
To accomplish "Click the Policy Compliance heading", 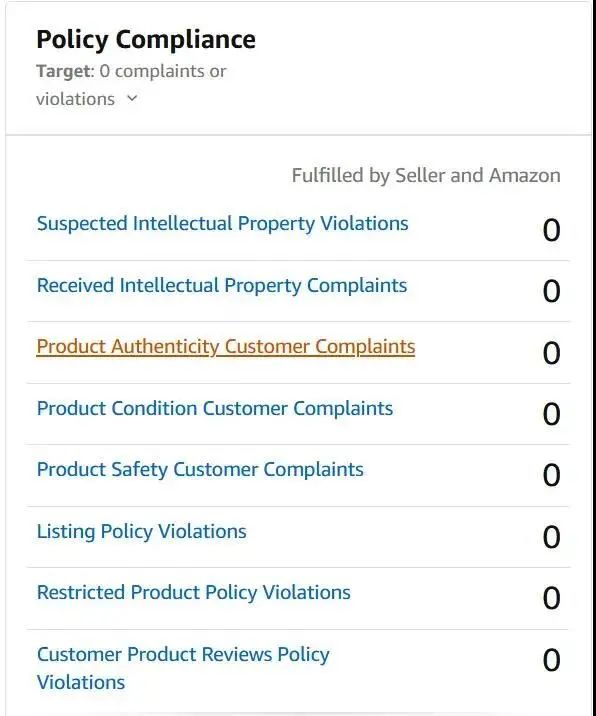I will (x=146, y=39).
